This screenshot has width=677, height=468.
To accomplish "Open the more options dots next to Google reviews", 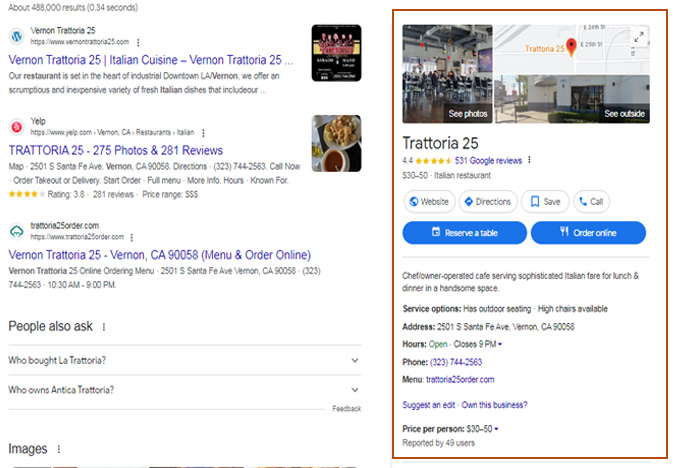I will point(530,160).
